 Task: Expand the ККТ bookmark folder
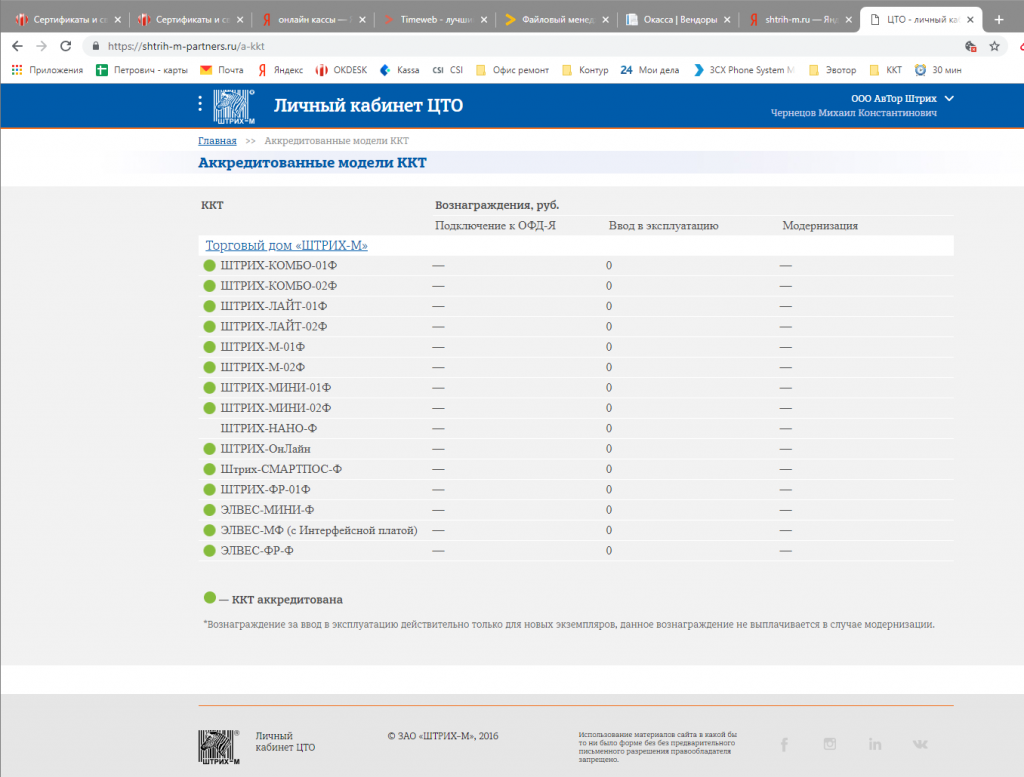pos(886,70)
